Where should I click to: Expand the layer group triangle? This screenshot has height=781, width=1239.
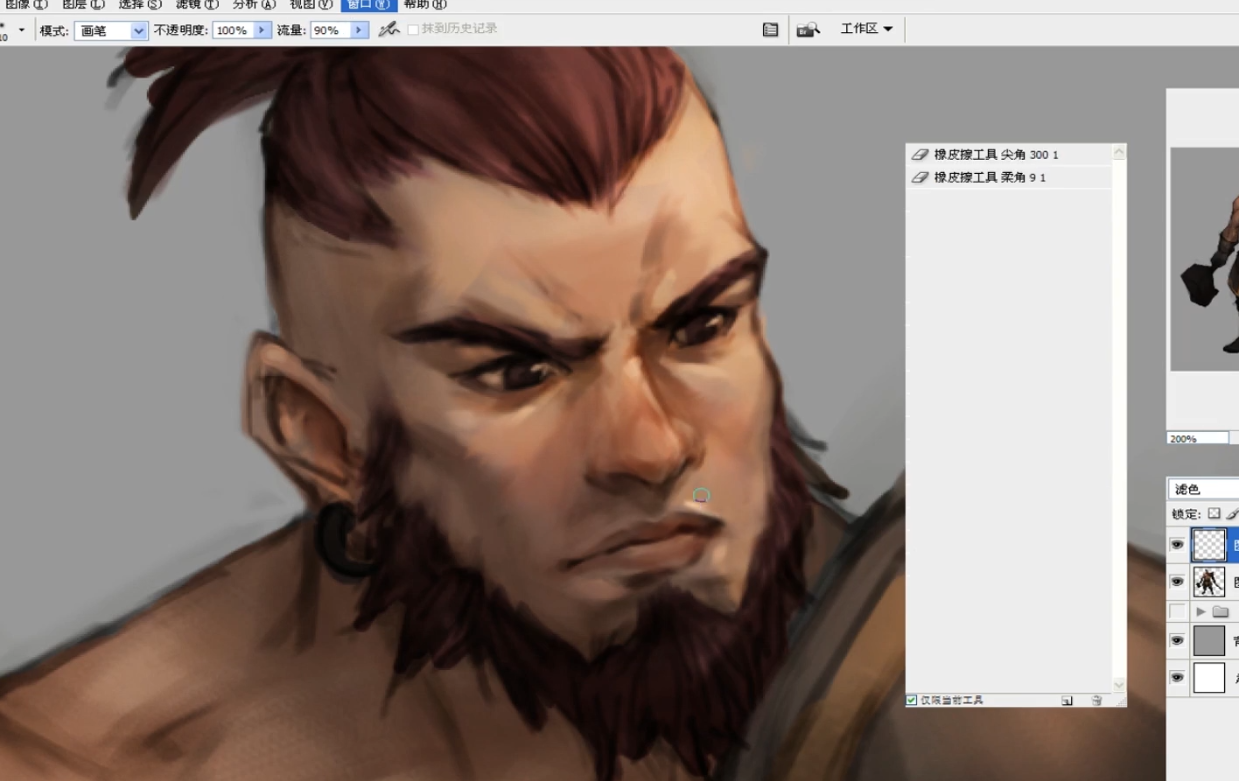[1200, 611]
